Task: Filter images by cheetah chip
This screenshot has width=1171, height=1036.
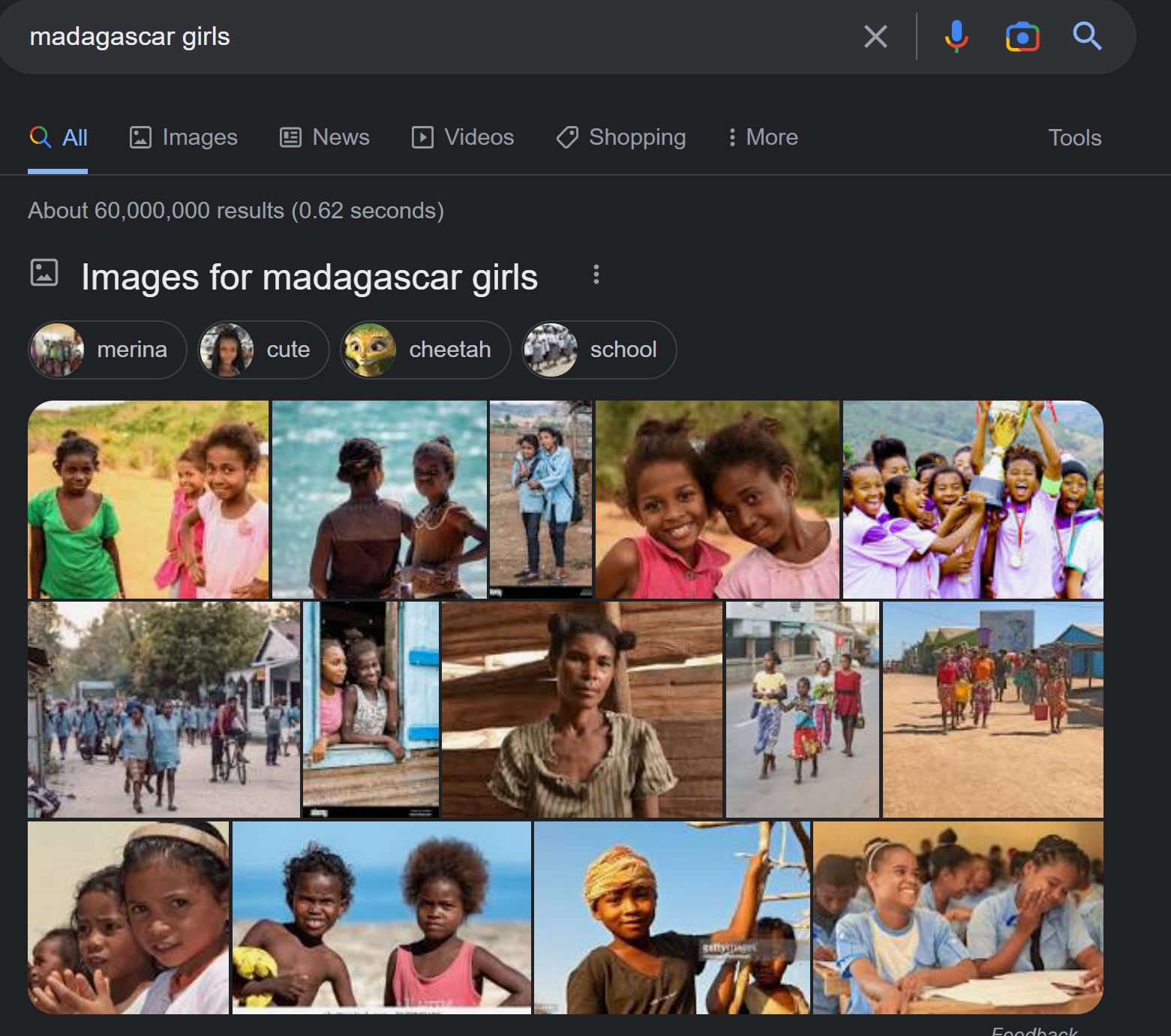Action: [x=425, y=350]
